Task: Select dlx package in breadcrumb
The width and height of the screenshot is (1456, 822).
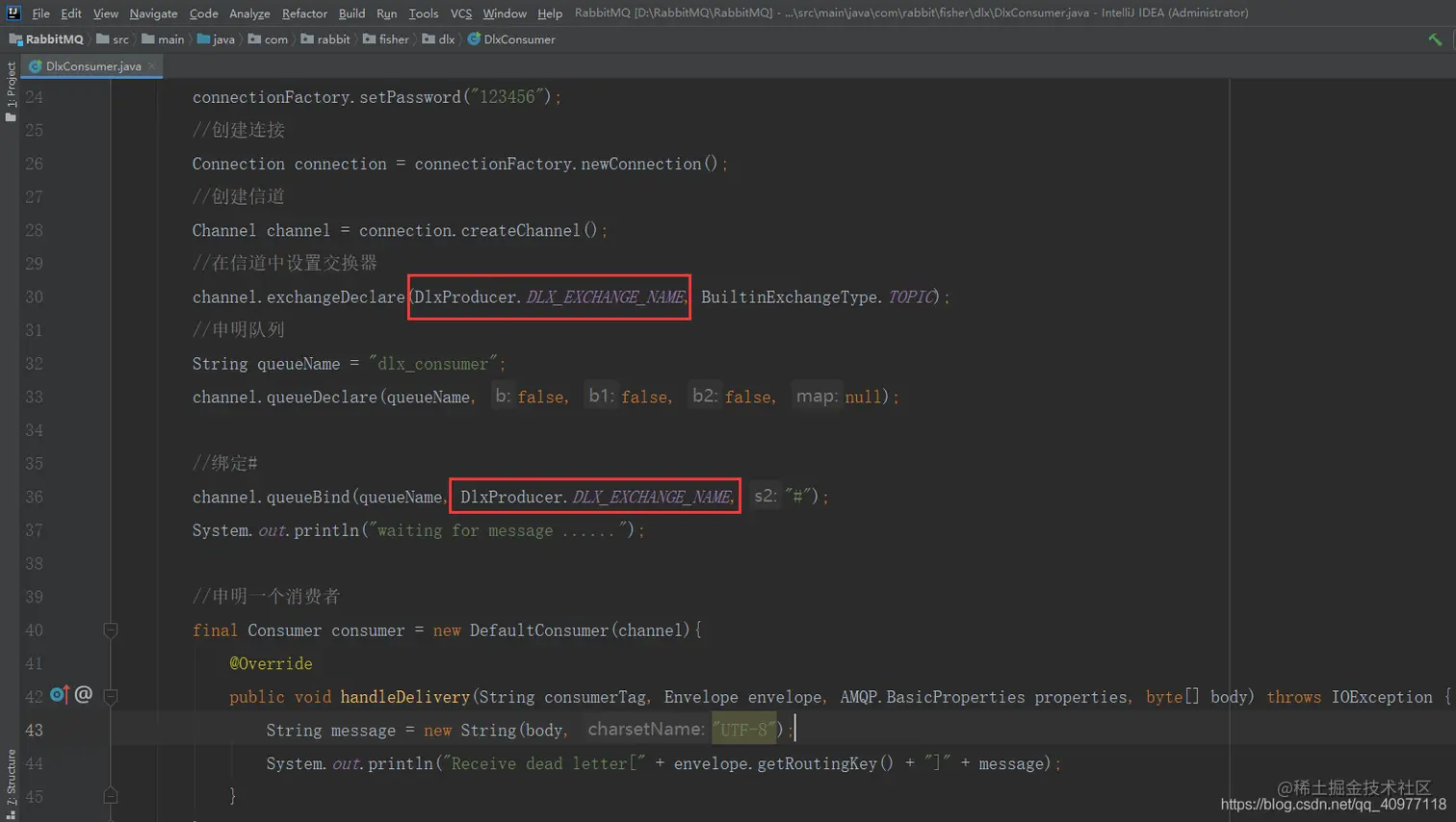Action: (438, 39)
